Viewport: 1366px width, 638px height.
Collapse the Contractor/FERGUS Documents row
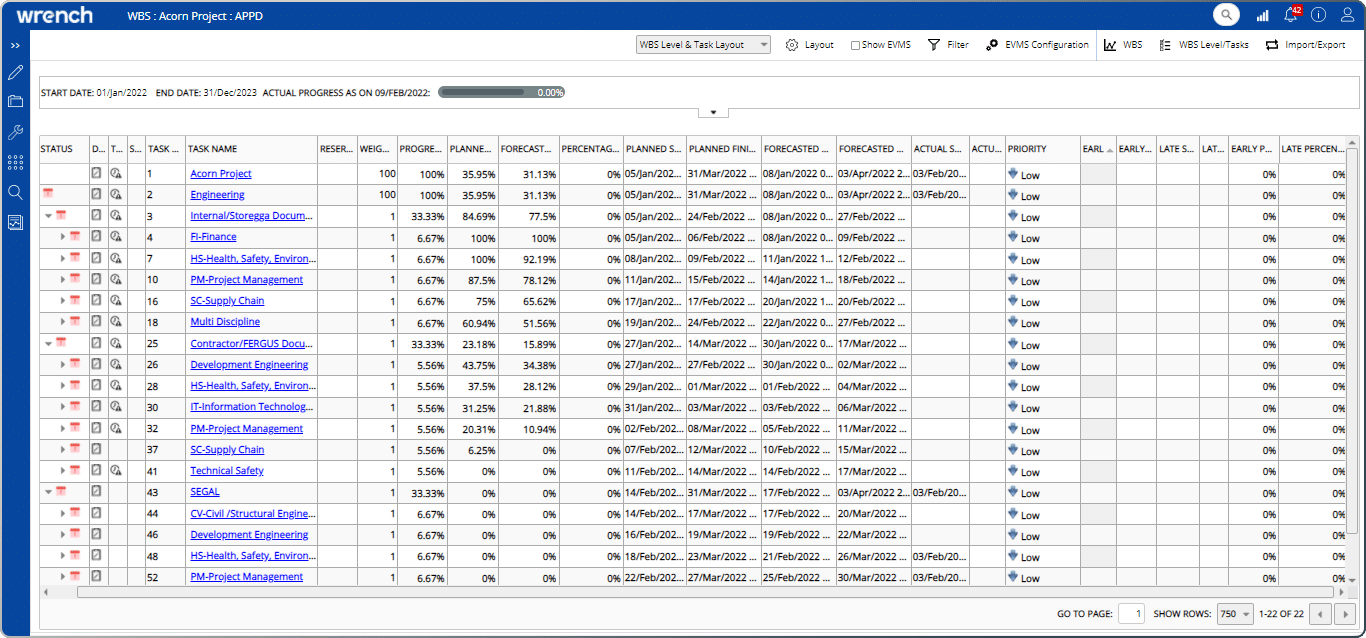pyautogui.click(x=48, y=343)
